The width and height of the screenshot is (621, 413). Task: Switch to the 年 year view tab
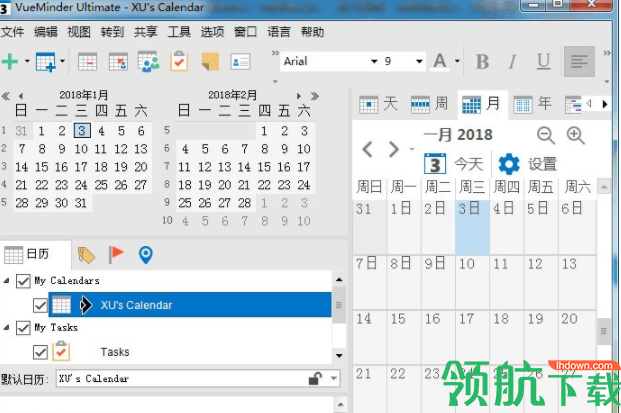tap(533, 104)
